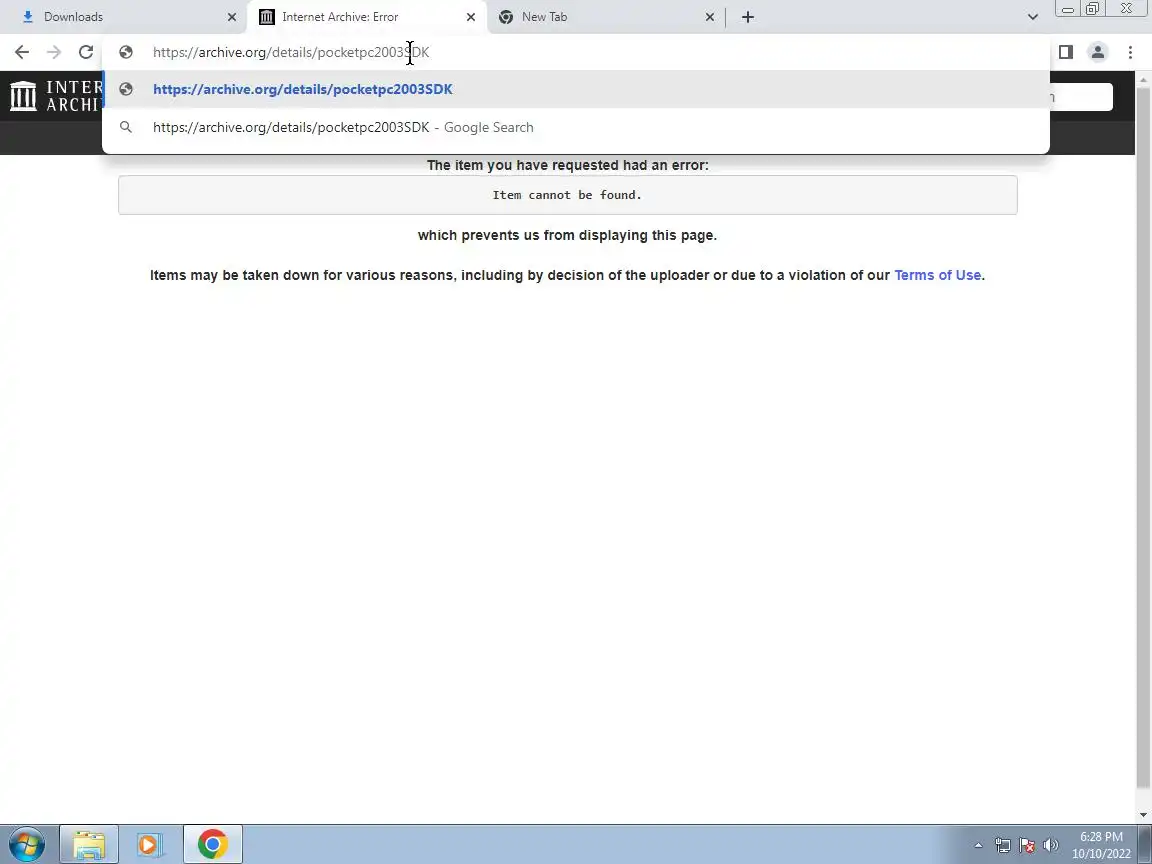
Task: Click the forward navigation arrow
Action: pos(54,52)
